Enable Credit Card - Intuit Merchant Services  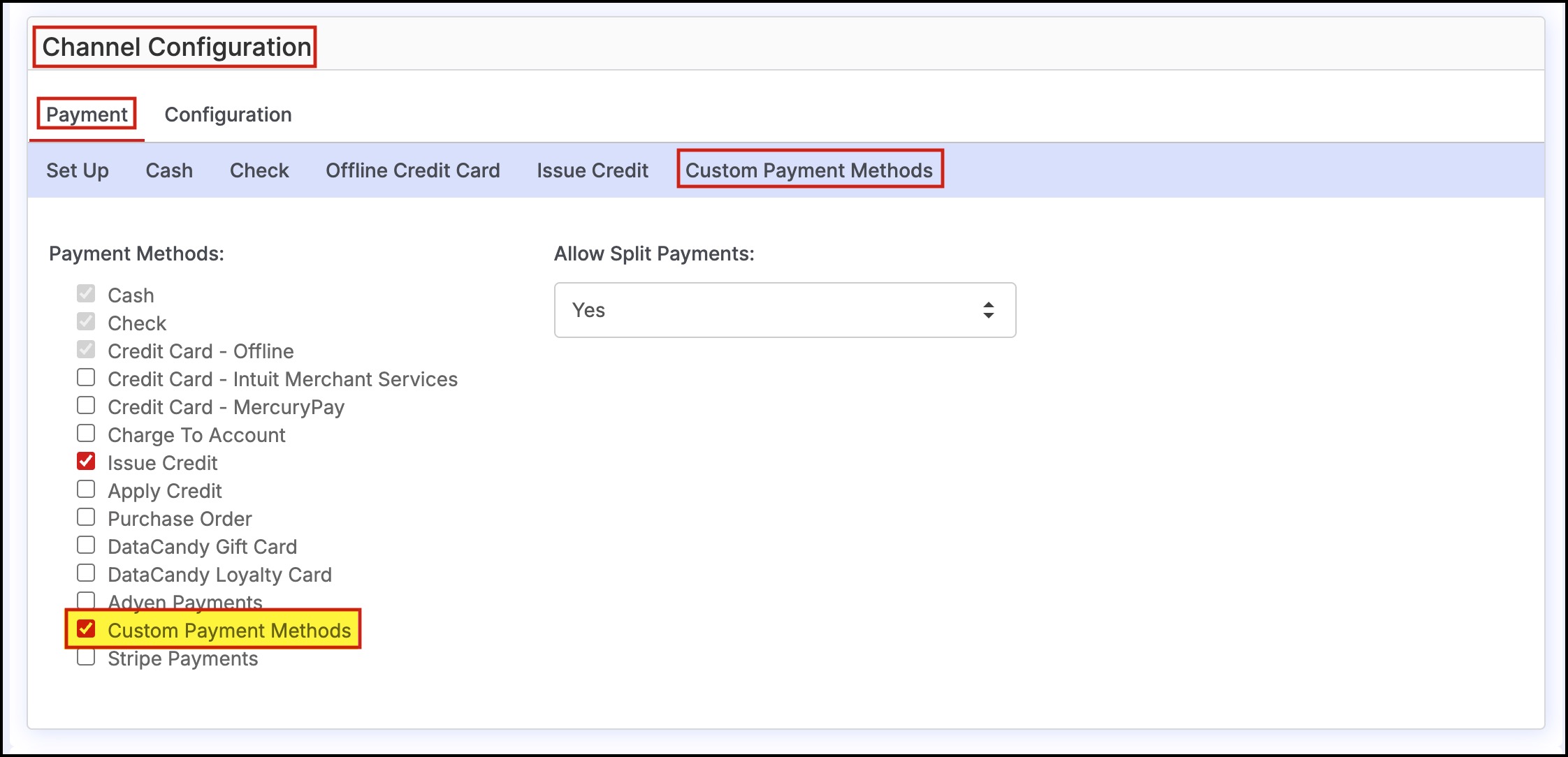pos(86,378)
